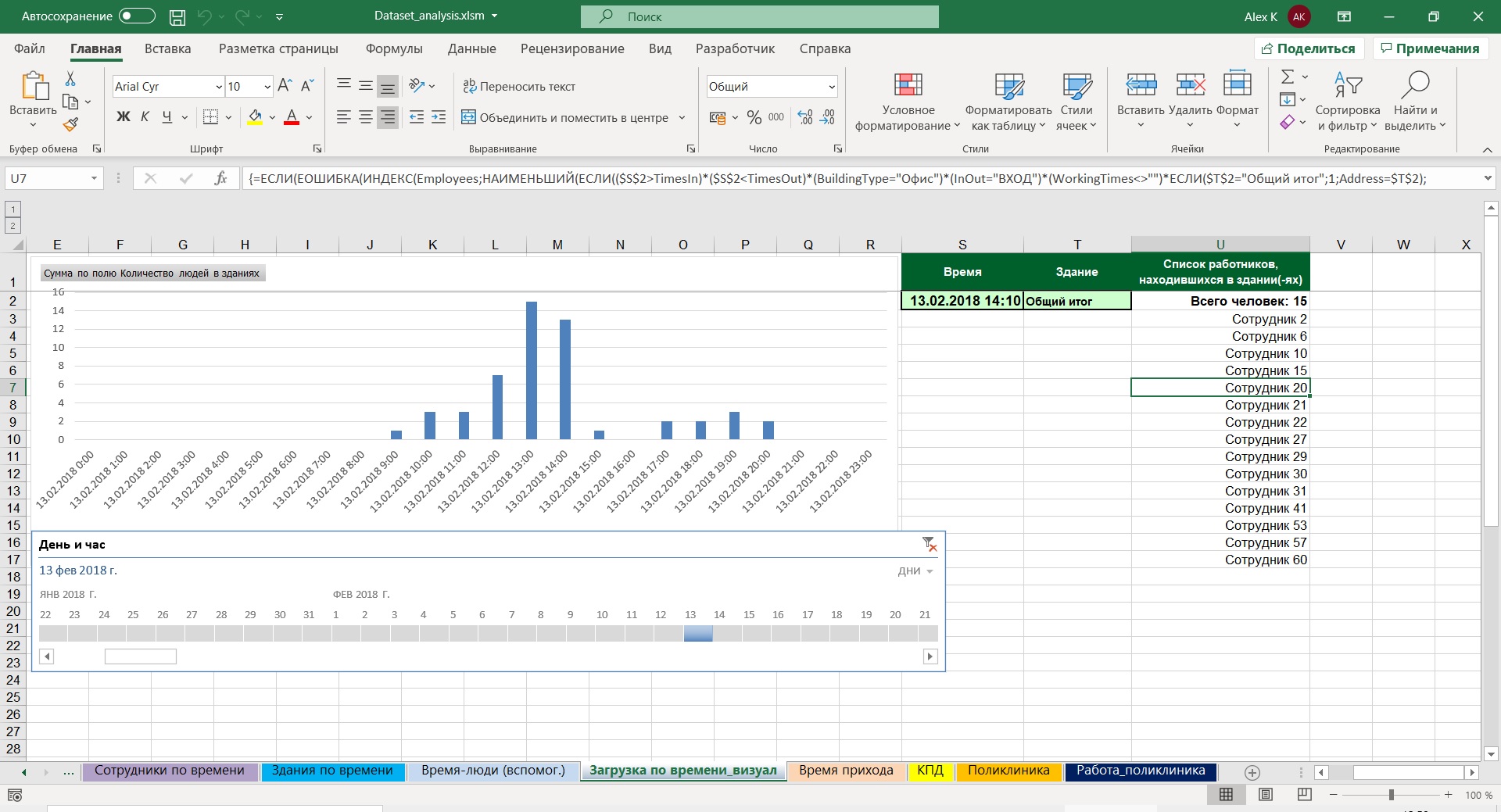Image resolution: width=1501 pixels, height=812 pixels.
Task: Switch to the Данные ribbon tab
Action: pyautogui.click(x=472, y=48)
